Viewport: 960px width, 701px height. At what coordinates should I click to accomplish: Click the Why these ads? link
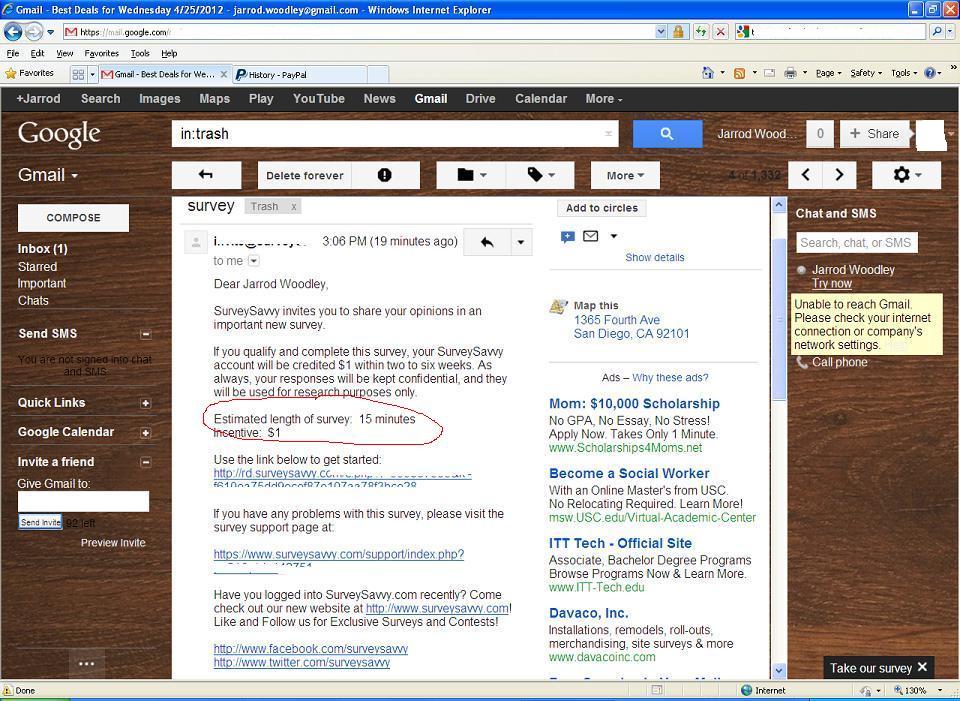point(670,378)
